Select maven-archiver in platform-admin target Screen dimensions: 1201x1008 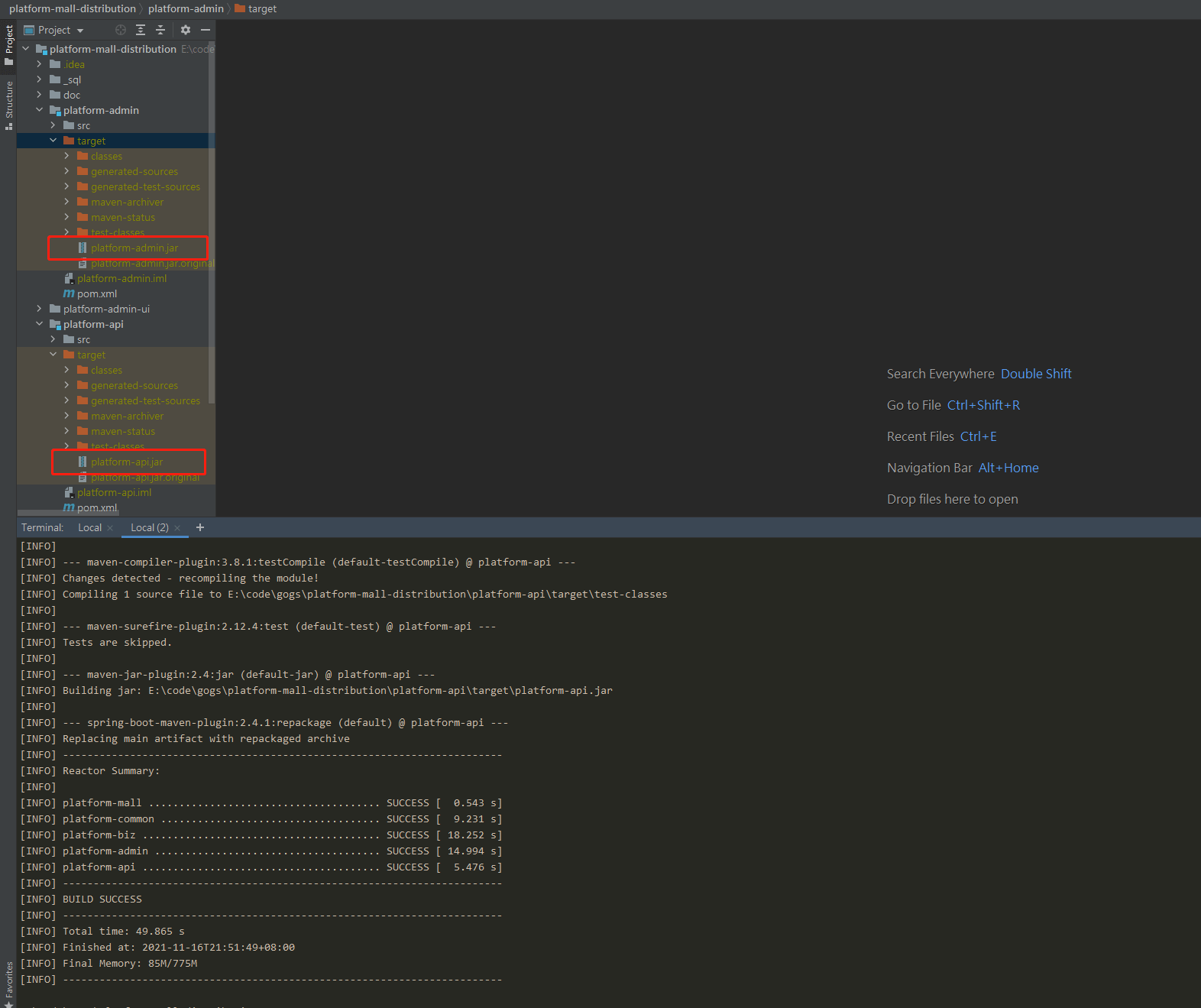(127, 202)
